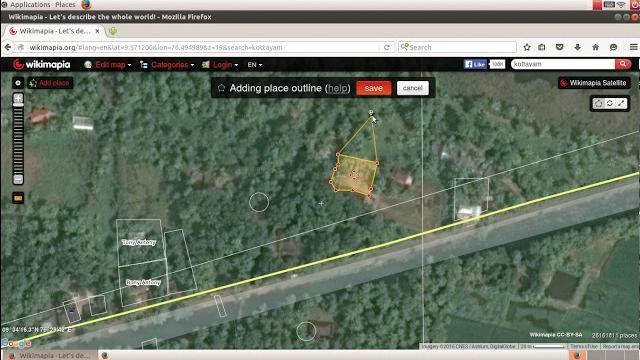Click the map settings gear icon
This screenshot has height=360, width=640.
coord(18,83)
